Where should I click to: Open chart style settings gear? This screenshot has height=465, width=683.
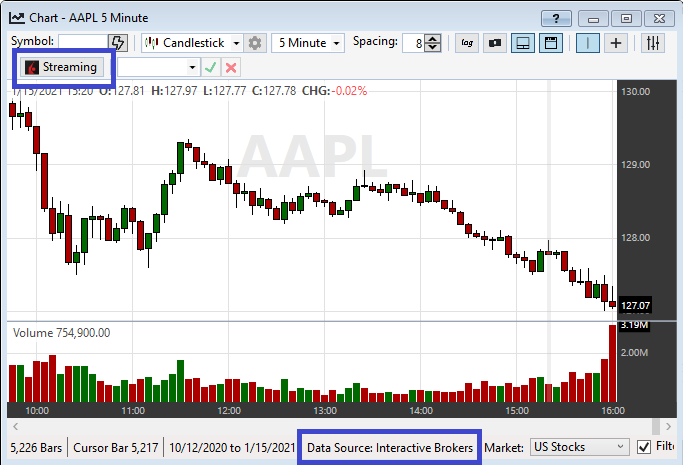pyautogui.click(x=255, y=43)
